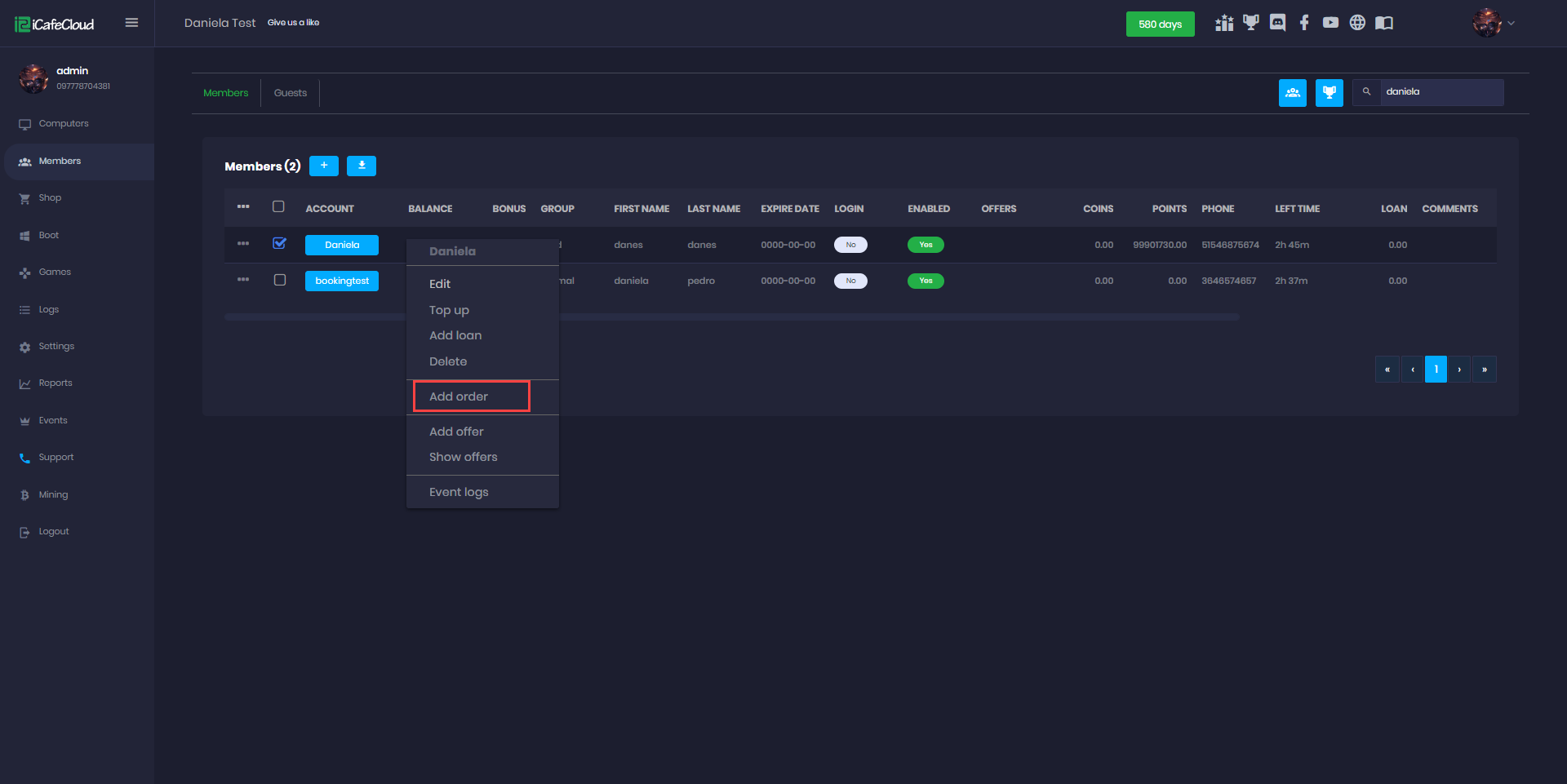Open the Discord chat icon in header

[1277, 23]
